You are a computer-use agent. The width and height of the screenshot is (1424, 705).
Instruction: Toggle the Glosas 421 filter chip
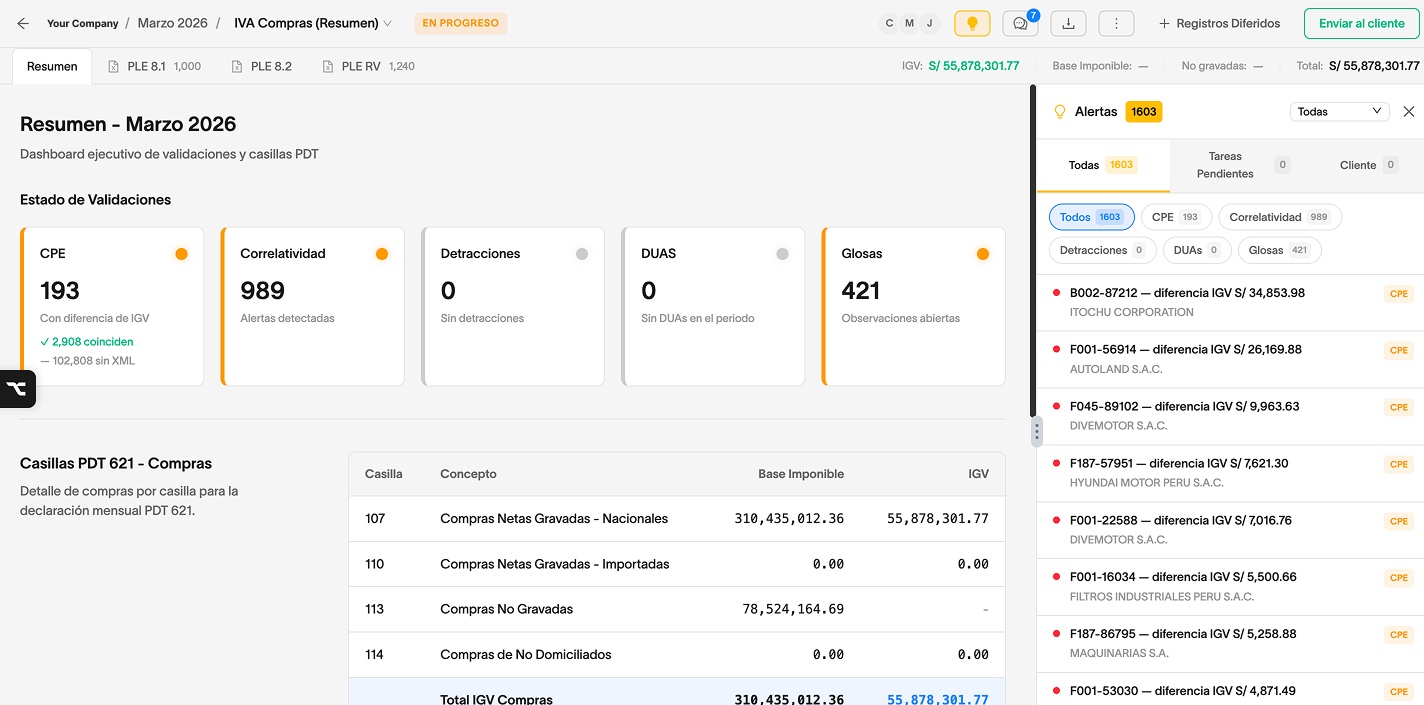pos(1279,250)
